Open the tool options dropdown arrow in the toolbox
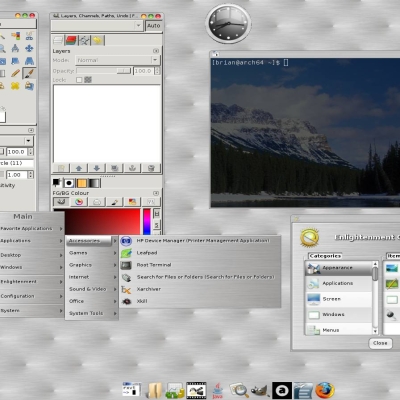The width and height of the screenshot is (400, 400). (28, 141)
